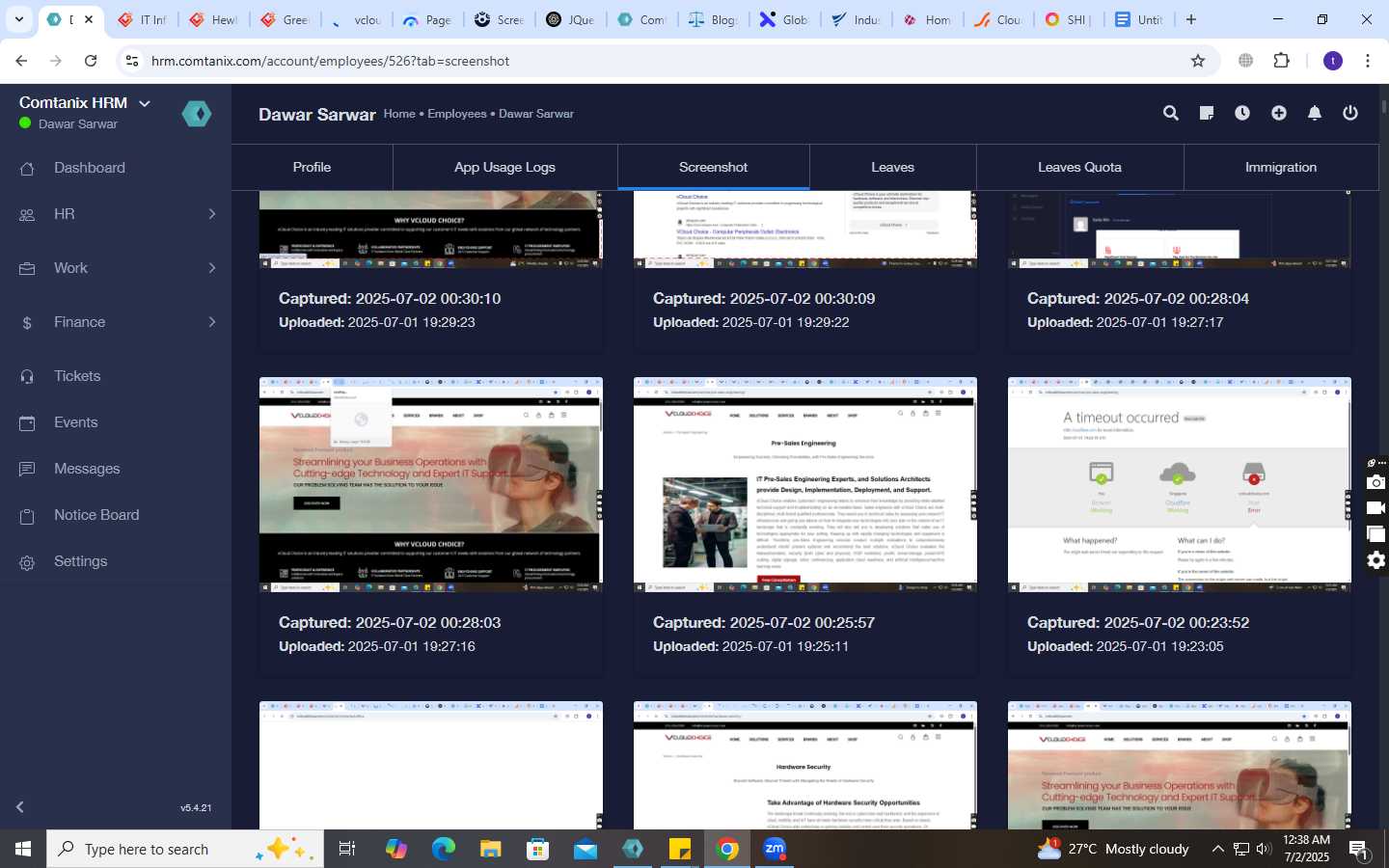
Task: Open Zoom from the Windows taskbar
Action: (775, 849)
